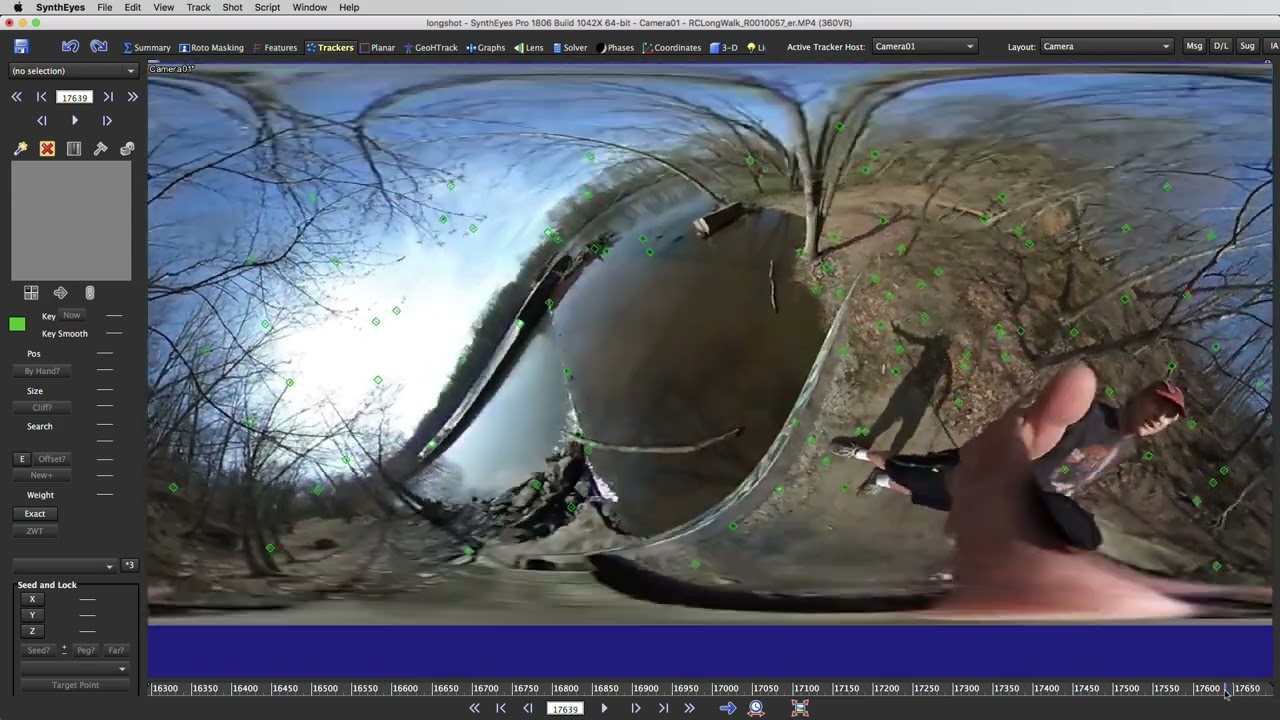Open the Shot menu
Viewport: 1280px width, 720px height.
(x=232, y=7)
